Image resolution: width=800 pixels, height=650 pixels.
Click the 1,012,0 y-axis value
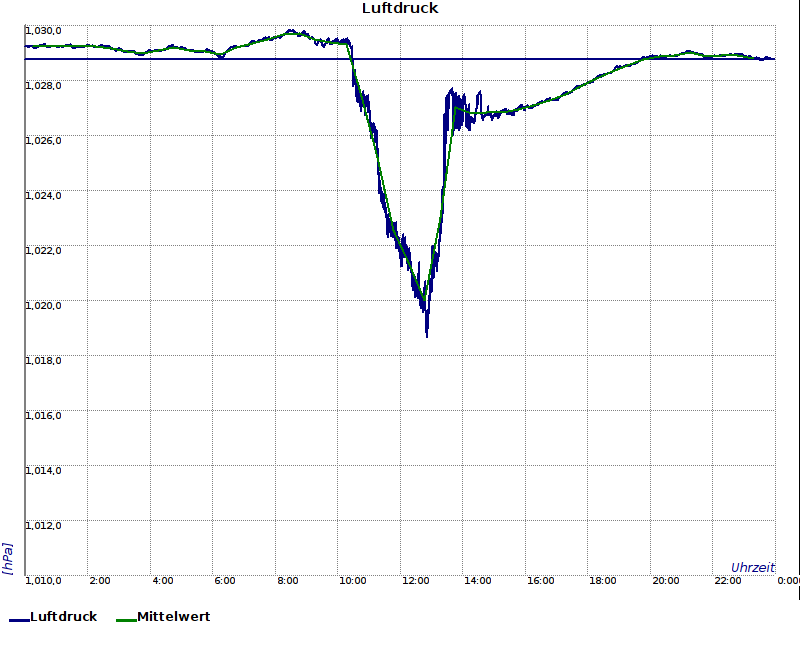43,526
